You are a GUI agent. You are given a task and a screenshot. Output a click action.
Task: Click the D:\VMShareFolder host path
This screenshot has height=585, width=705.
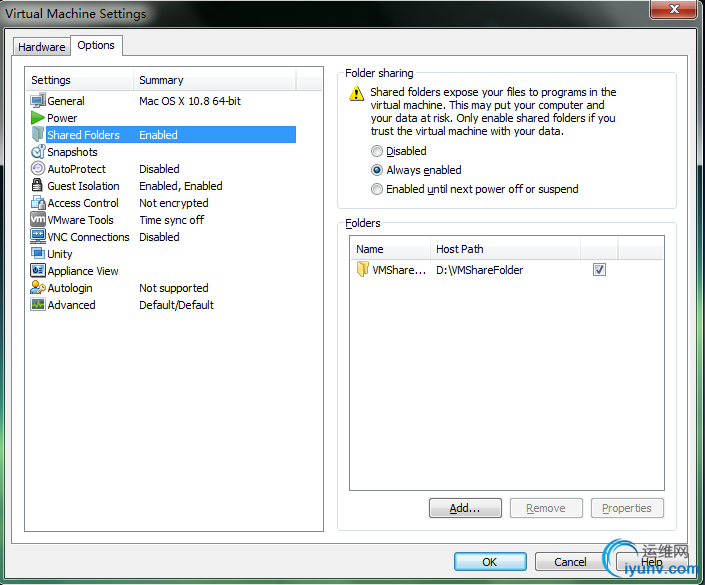point(479,270)
